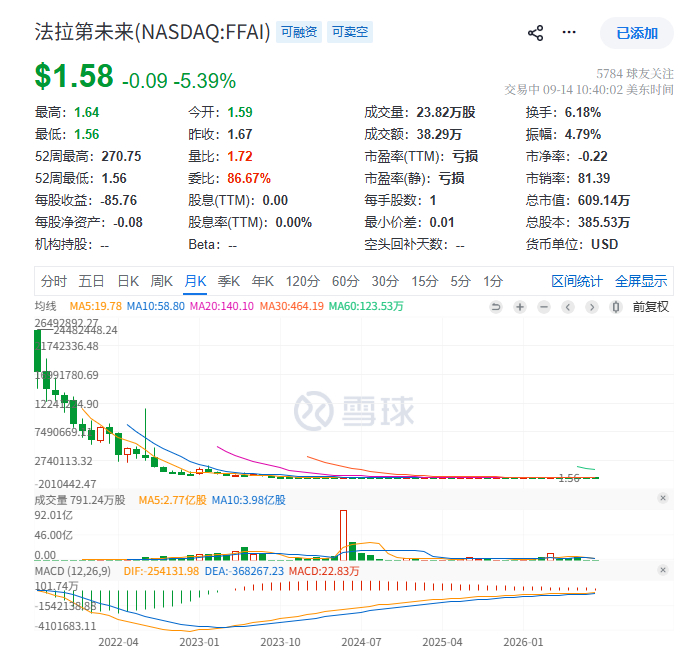Close the 成交量 volume indicator panel
The height and width of the screenshot is (656, 697).
click(x=663, y=498)
